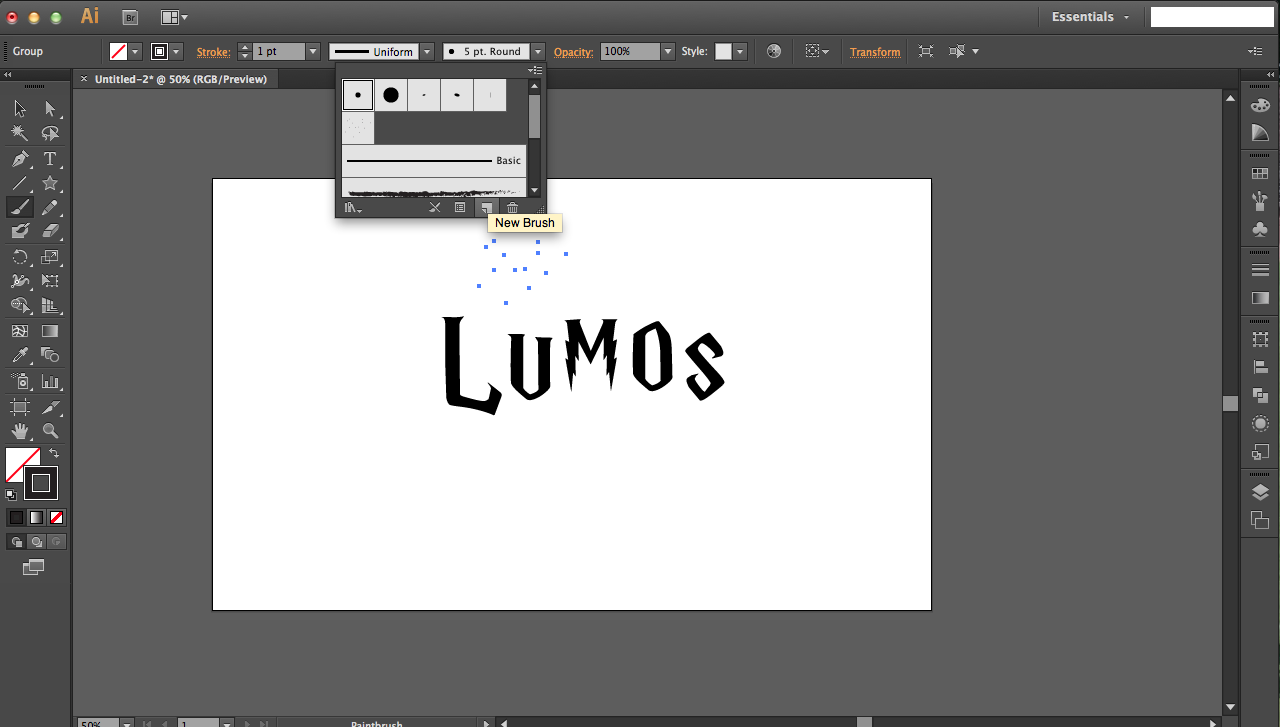Screen dimensions: 1280x727
Task: Choose the Magic Wand tool
Action: pyautogui.click(x=20, y=133)
